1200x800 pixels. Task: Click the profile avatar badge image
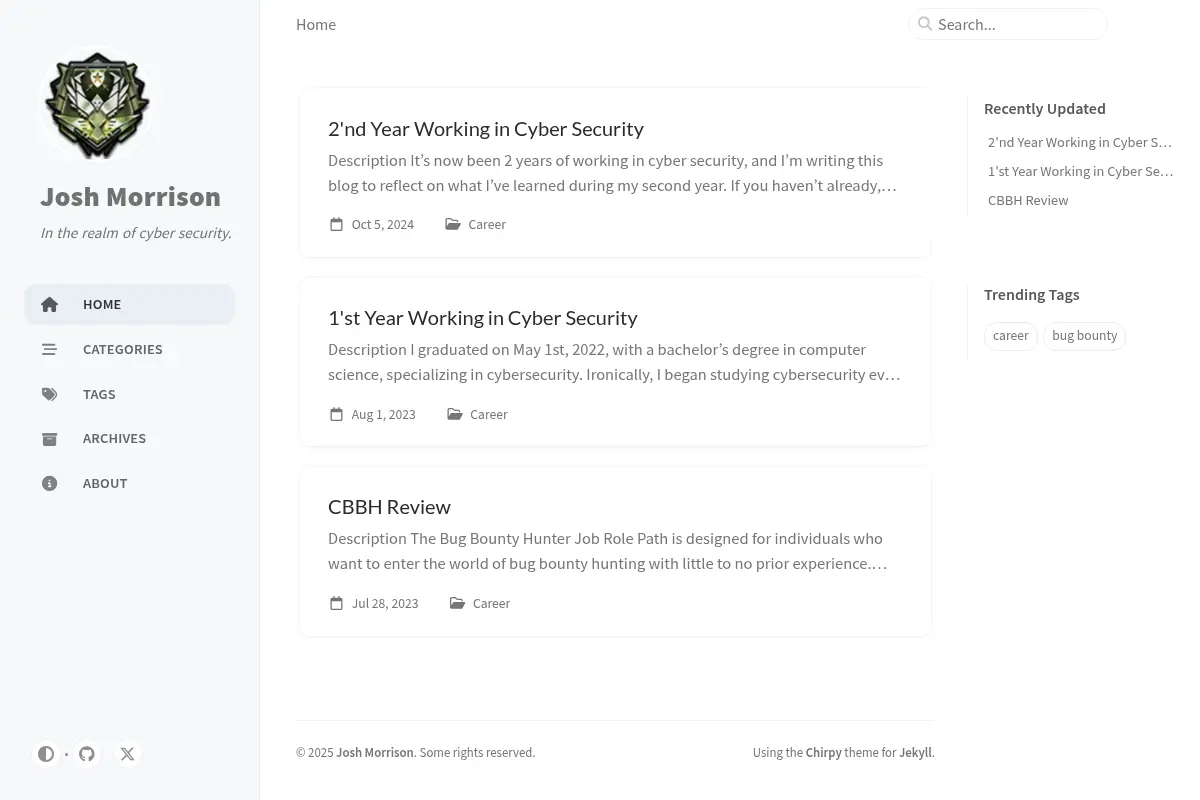[97, 104]
